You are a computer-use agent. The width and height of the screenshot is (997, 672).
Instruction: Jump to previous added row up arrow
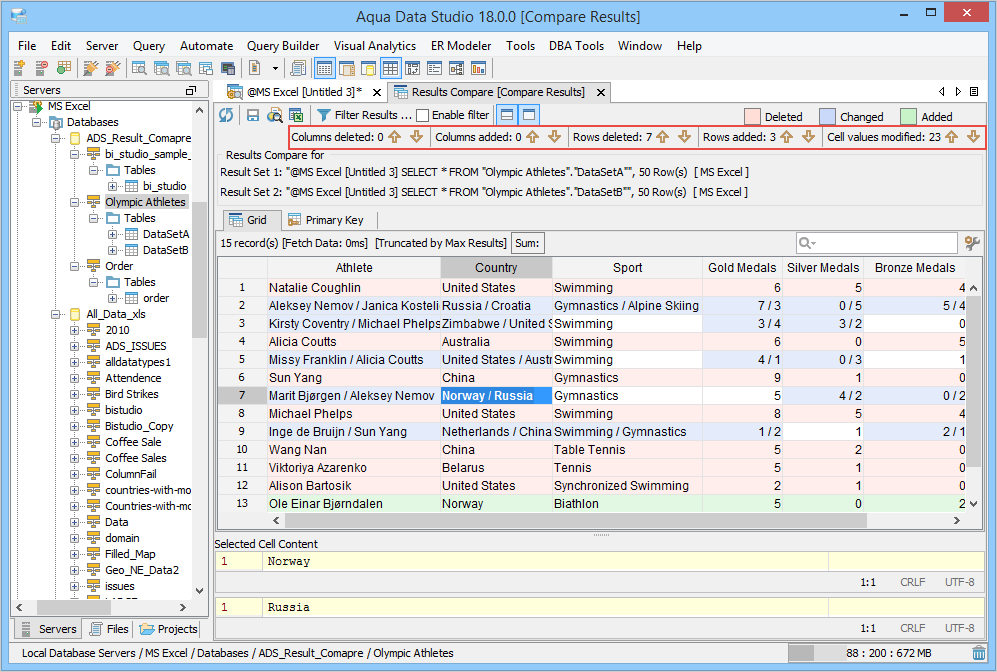point(787,137)
